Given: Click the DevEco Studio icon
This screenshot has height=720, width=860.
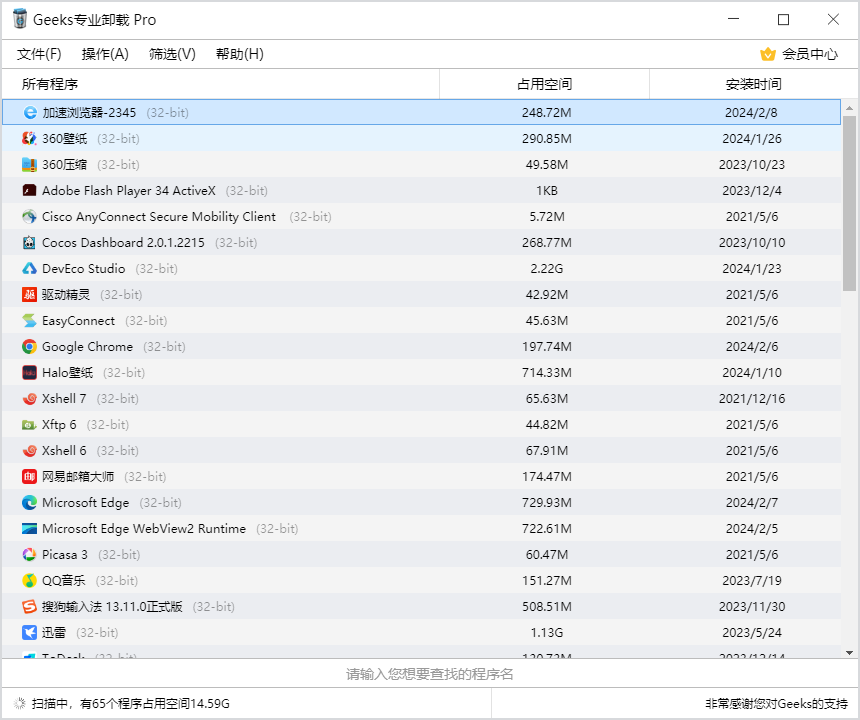Looking at the screenshot, I should [29, 269].
